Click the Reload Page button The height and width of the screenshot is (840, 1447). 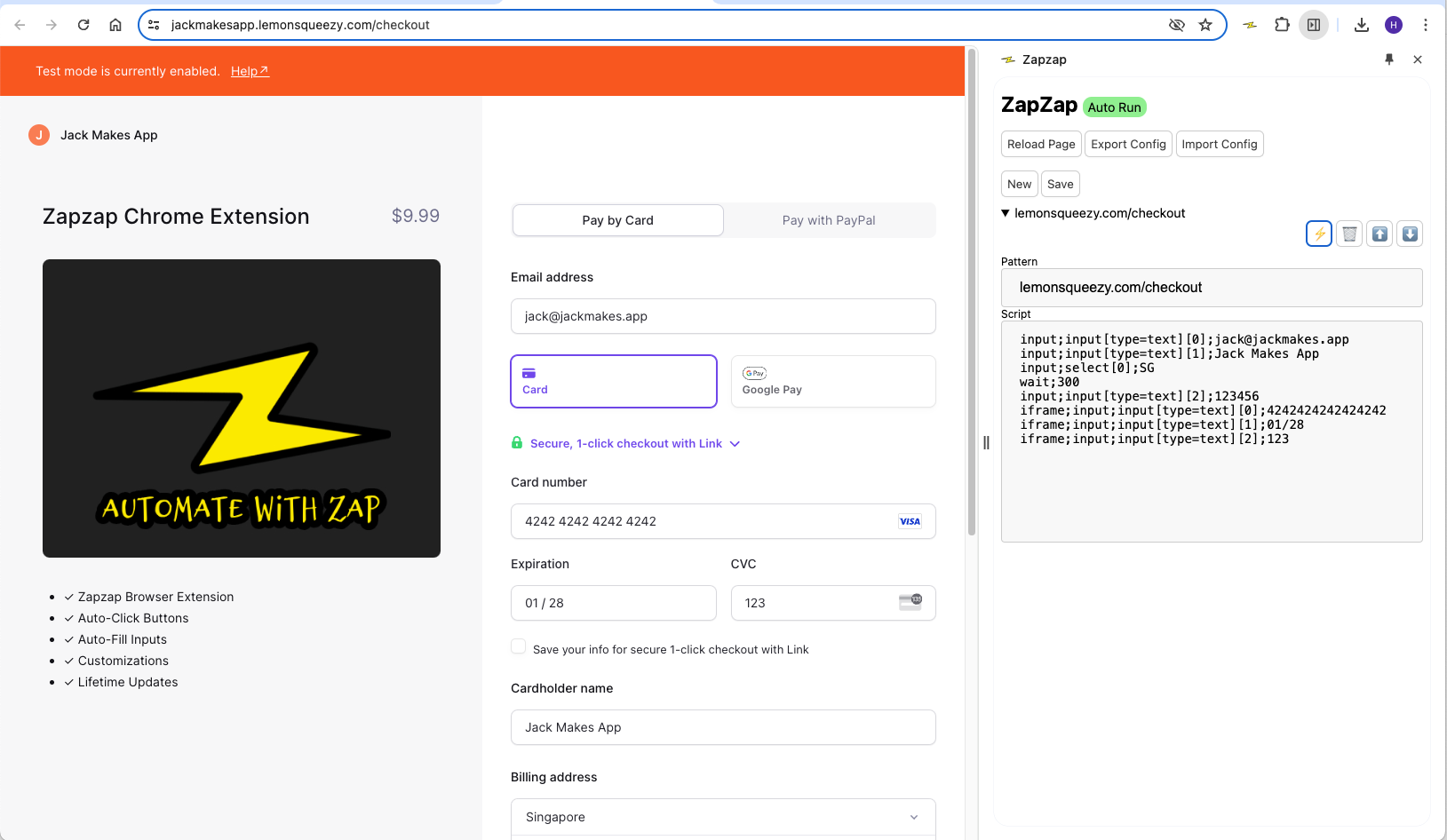[x=1041, y=144]
